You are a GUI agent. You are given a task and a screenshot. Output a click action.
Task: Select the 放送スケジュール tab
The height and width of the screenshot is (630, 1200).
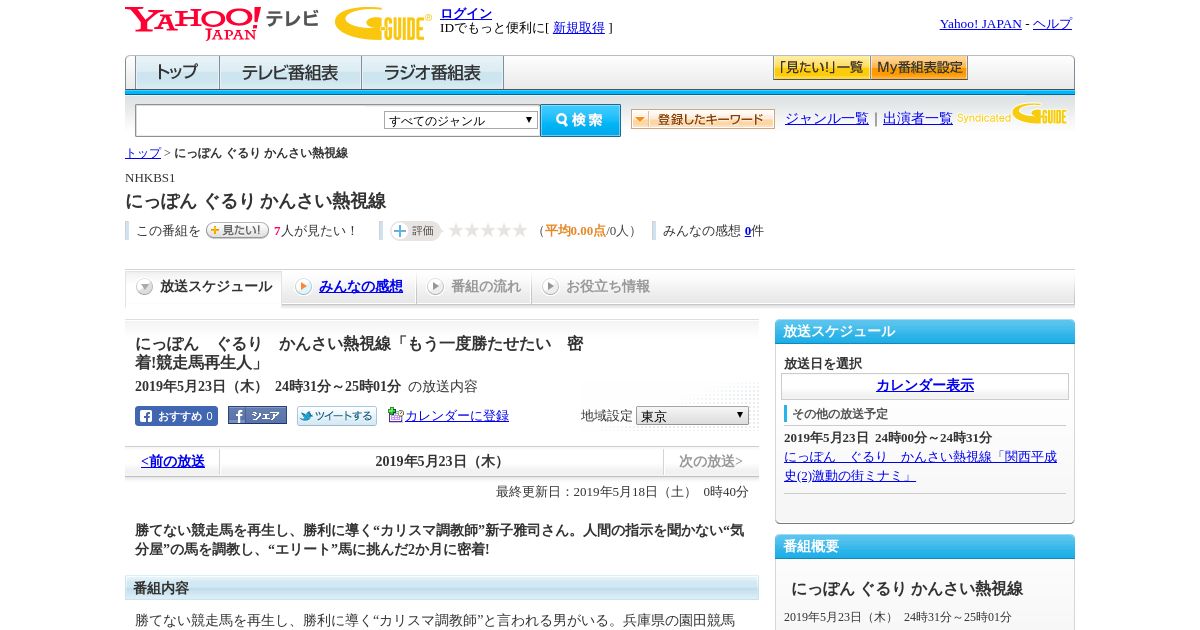pyautogui.click(x=204, y=287)
